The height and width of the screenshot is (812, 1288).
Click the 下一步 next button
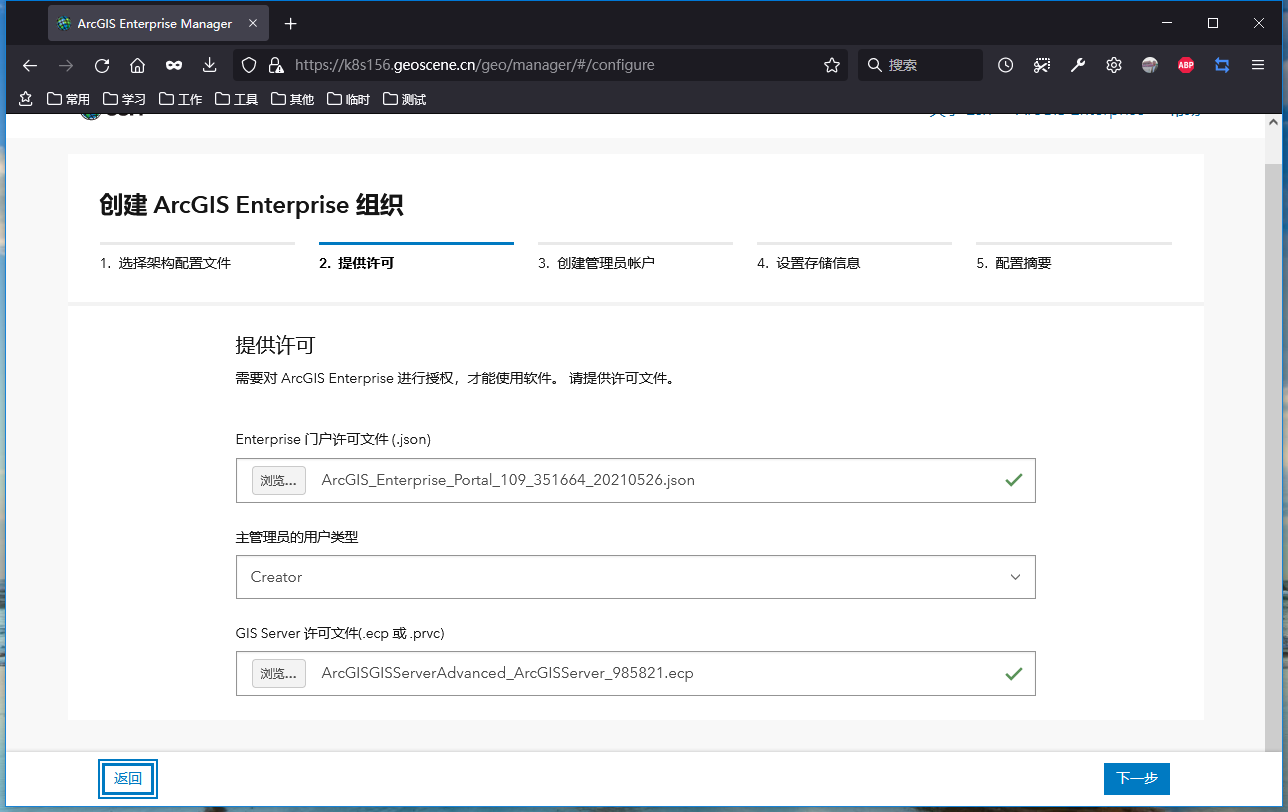click(x=1137, y=778)
